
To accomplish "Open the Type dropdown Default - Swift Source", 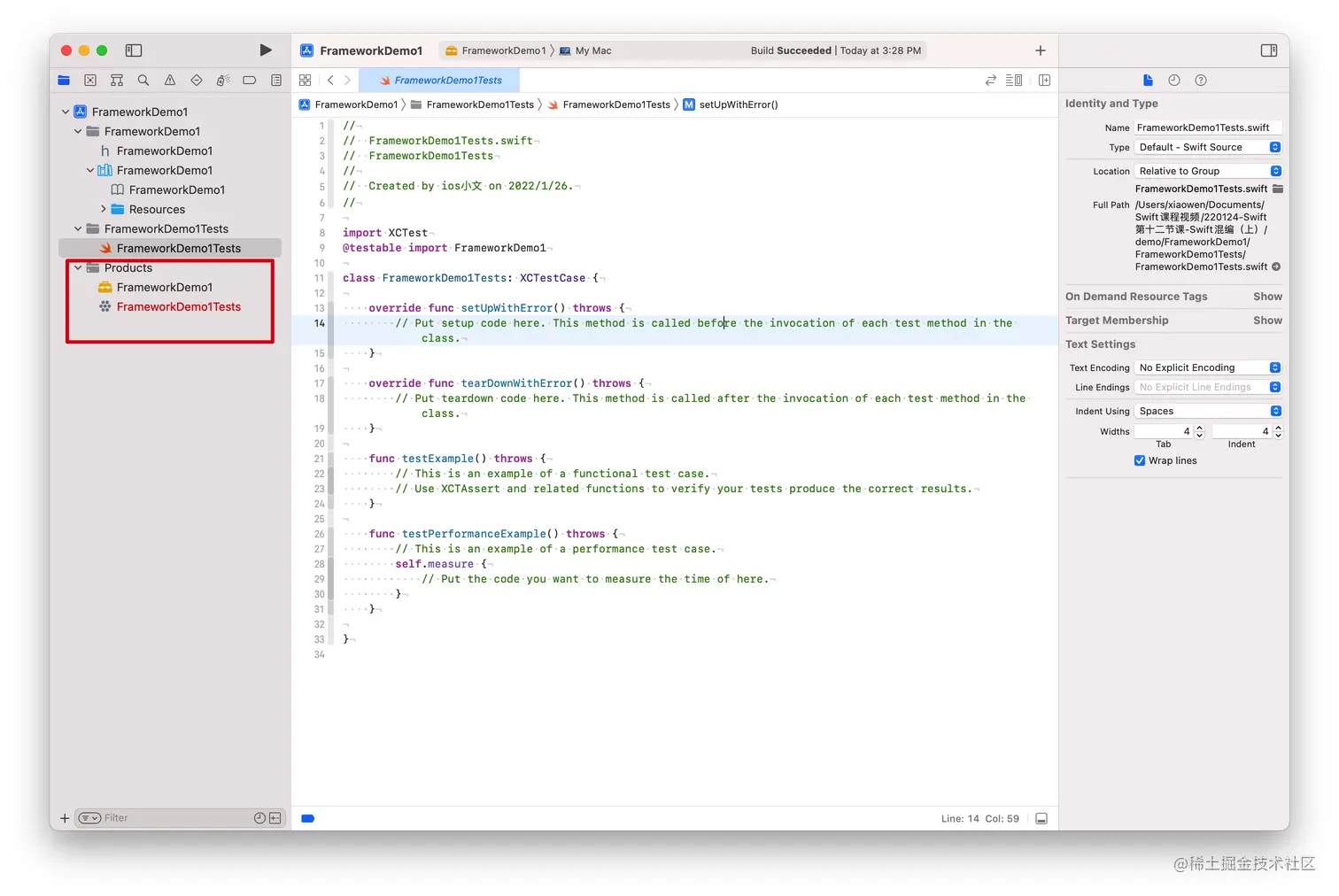I will [x=1208, y=147].
